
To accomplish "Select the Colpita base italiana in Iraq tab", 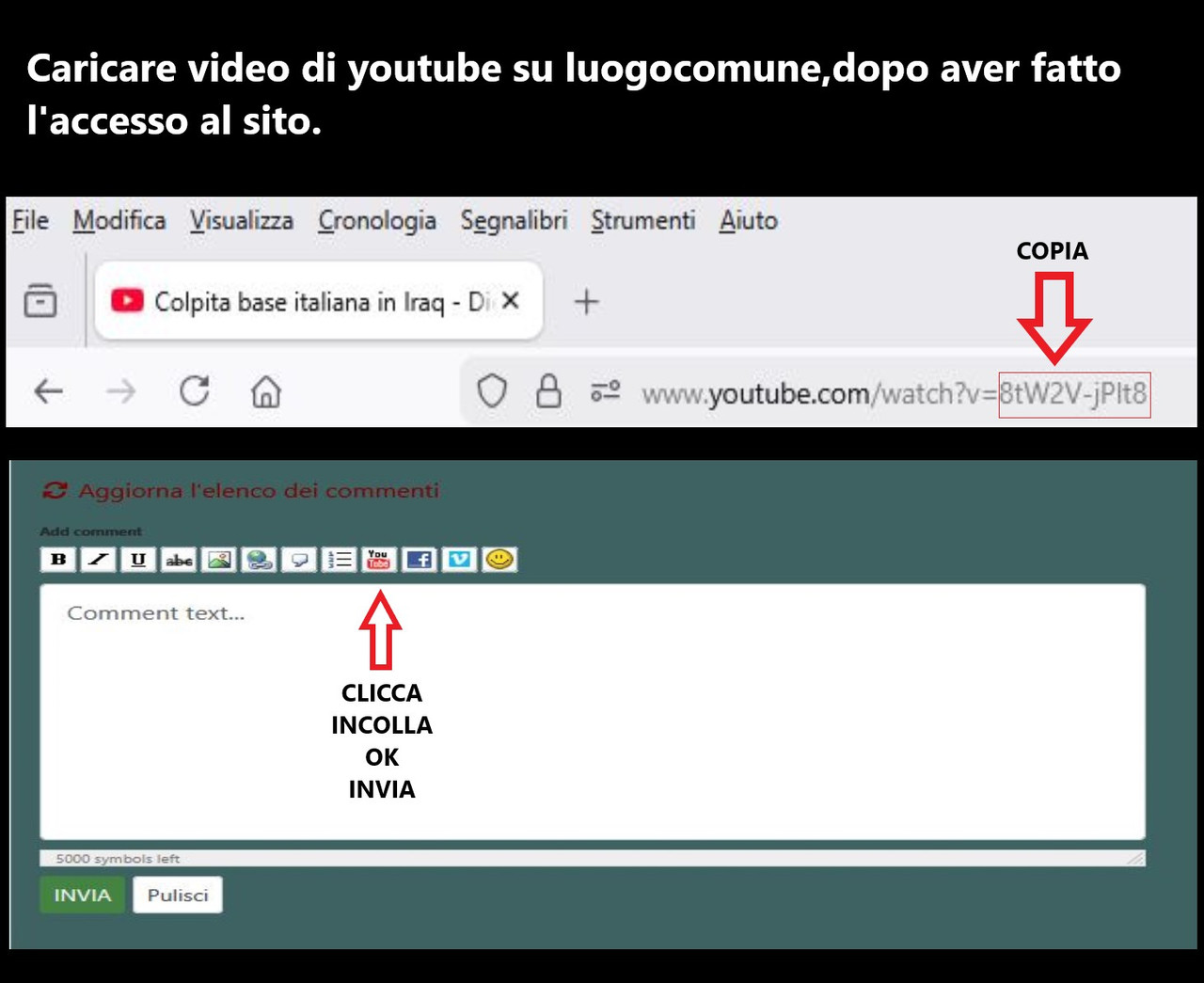I will tap(319, 301).
